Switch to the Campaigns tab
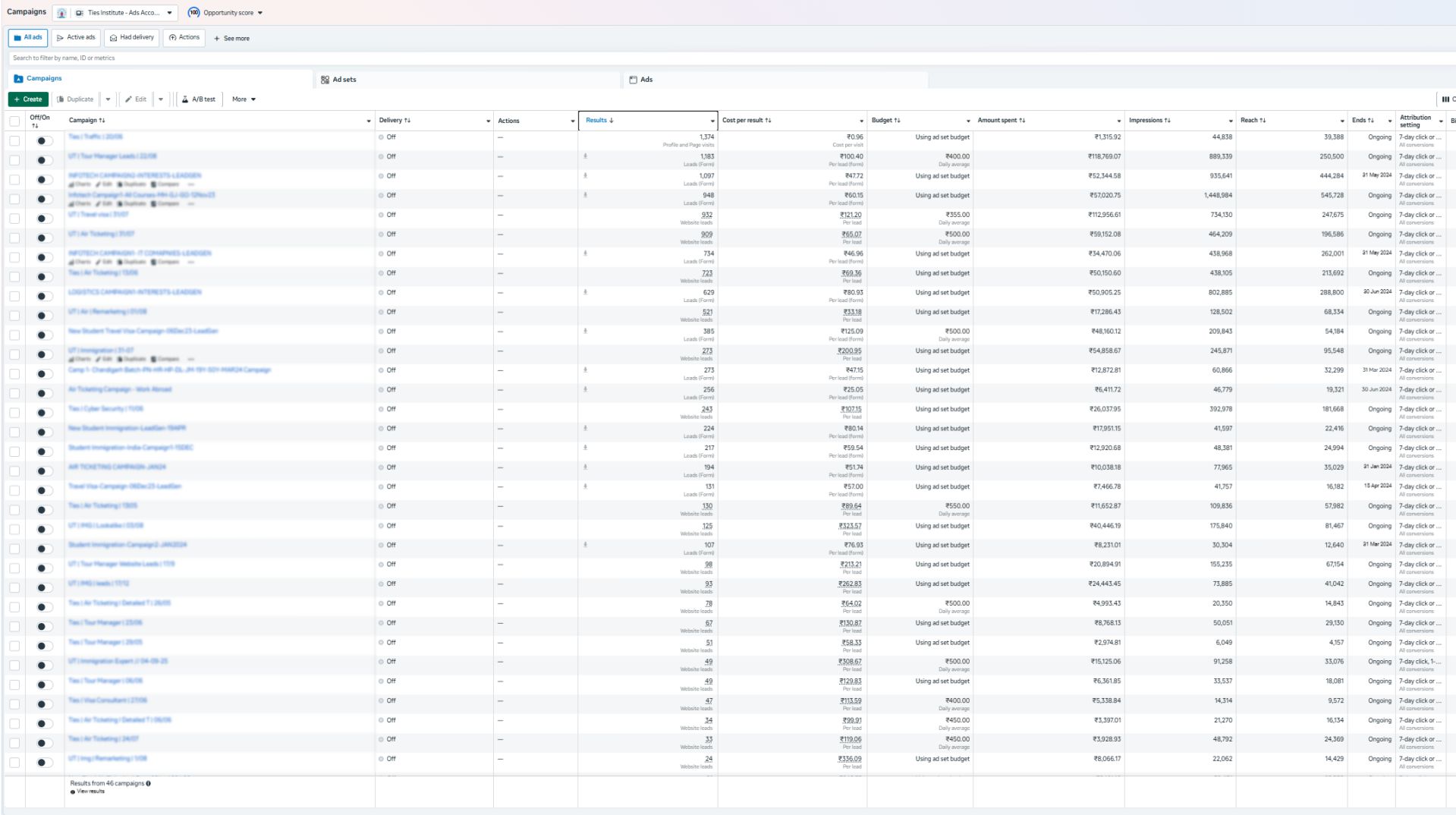The image size is (1456, 815). 160,79
